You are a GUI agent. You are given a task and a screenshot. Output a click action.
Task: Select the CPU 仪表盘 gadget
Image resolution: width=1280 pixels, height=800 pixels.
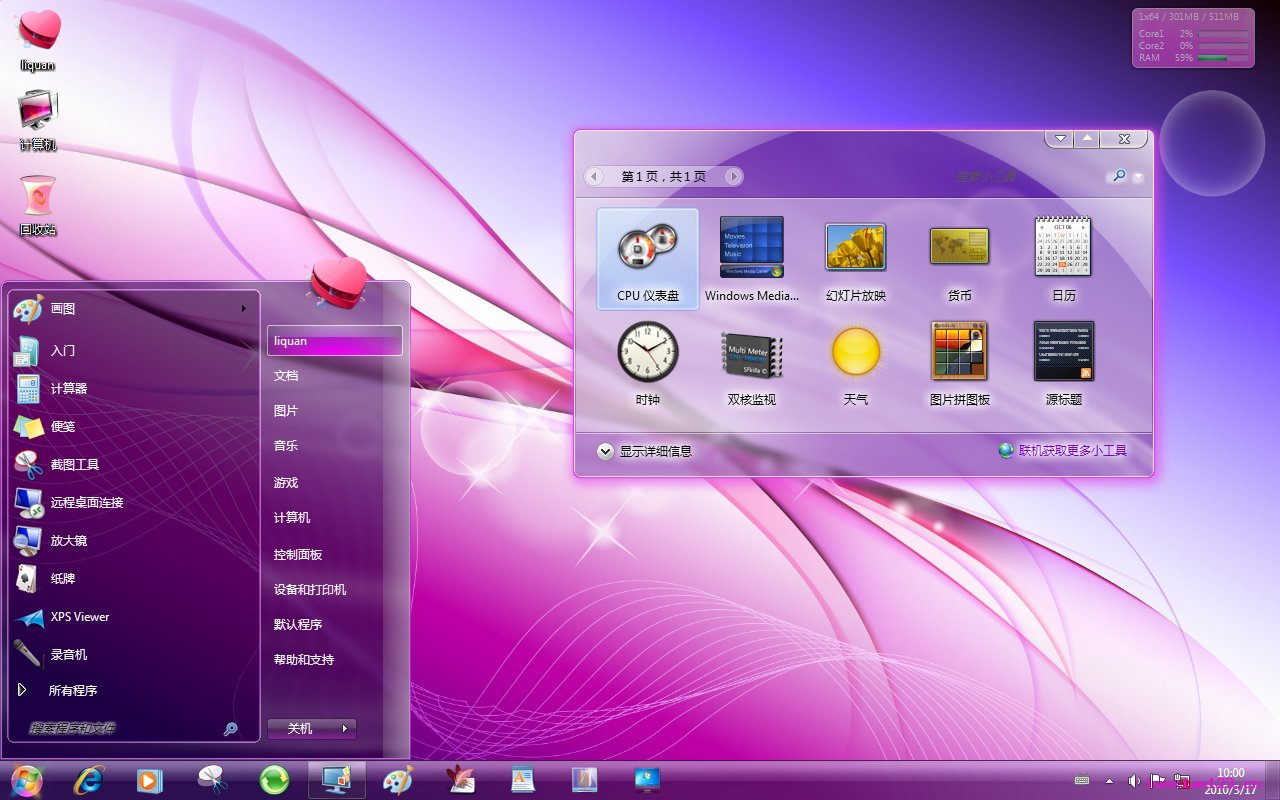(648, 259)
